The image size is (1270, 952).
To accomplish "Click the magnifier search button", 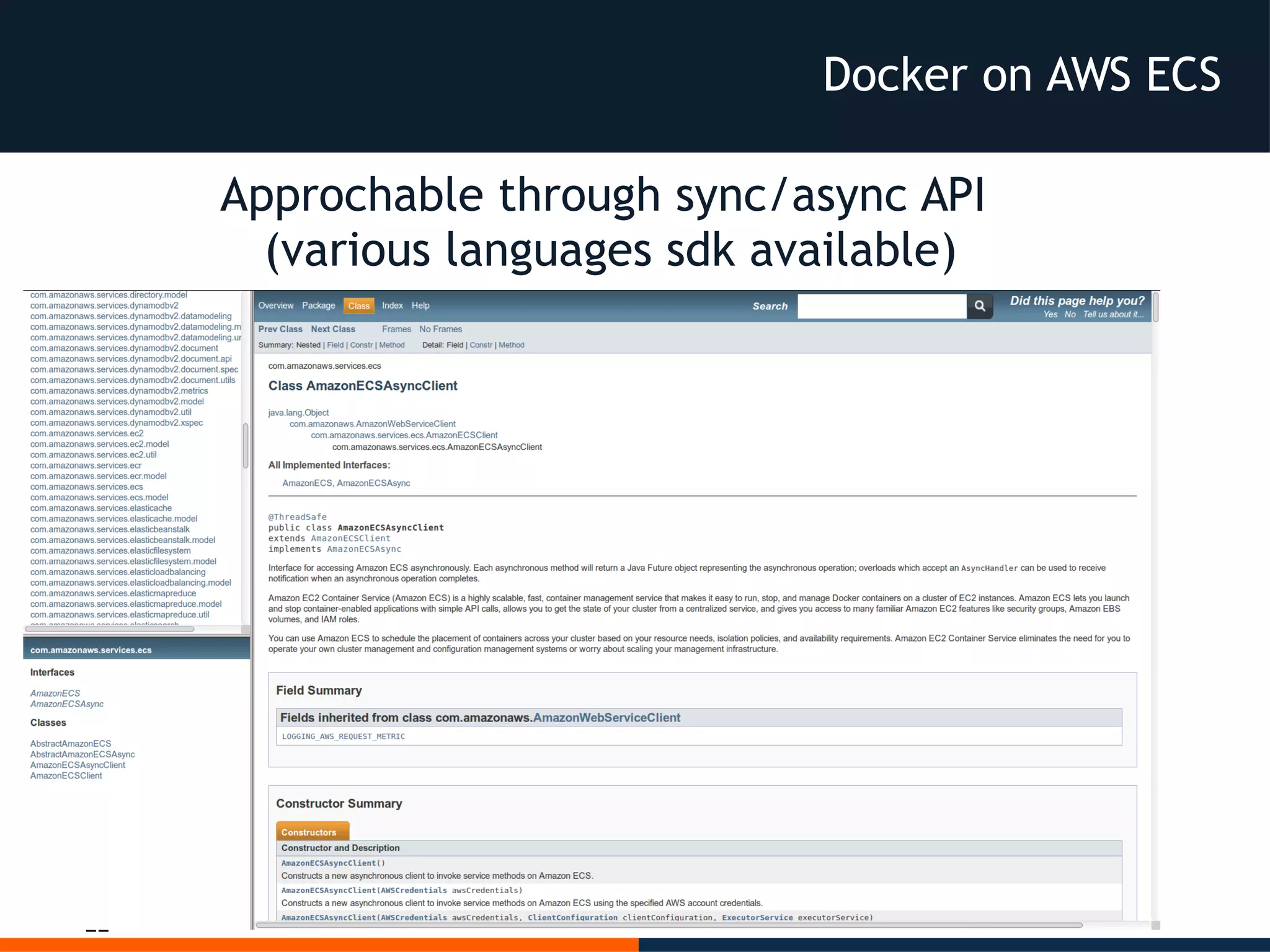I will click(x=980, y=306).
